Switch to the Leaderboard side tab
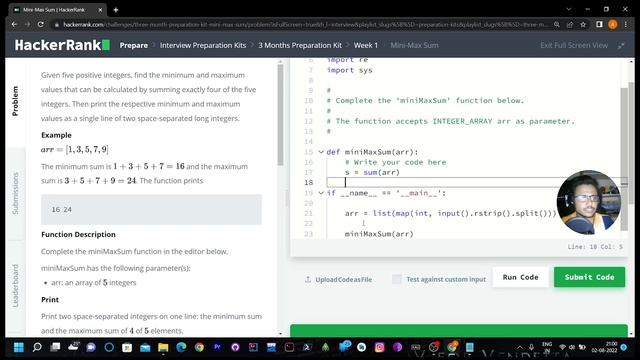 [16, 286]
